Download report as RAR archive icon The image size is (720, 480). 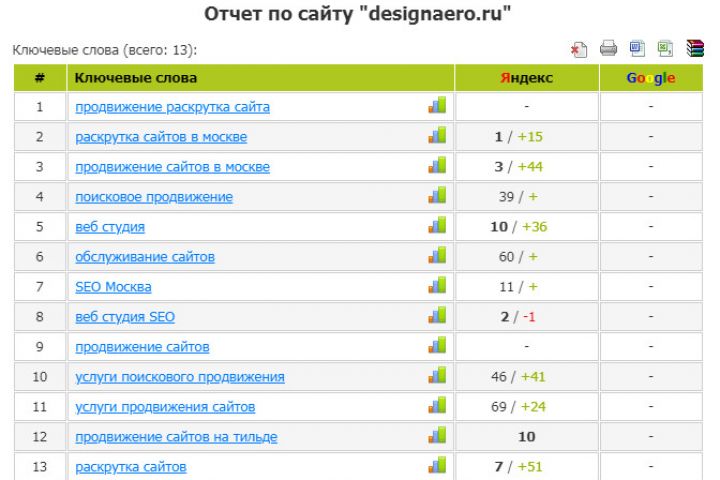(x=695, y=48)
